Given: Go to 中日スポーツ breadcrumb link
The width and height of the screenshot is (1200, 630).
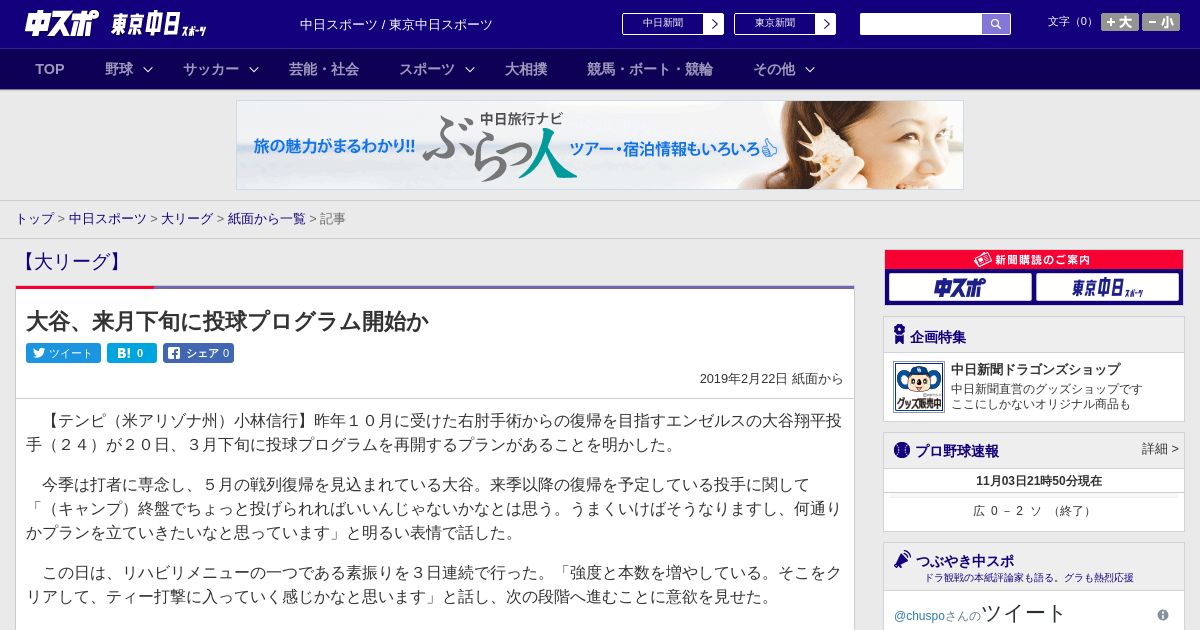Looking at the screenshot, I should [108, 219].
